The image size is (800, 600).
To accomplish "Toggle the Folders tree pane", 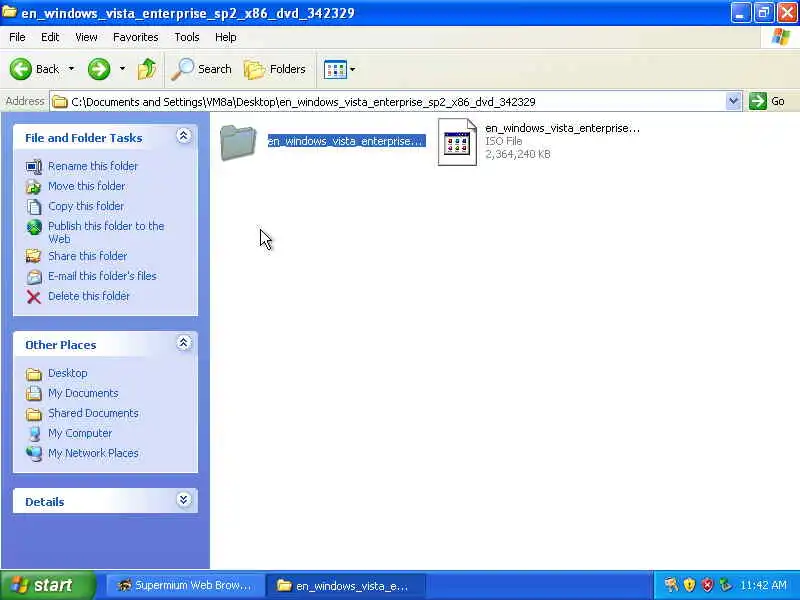I will coord(275,69).
